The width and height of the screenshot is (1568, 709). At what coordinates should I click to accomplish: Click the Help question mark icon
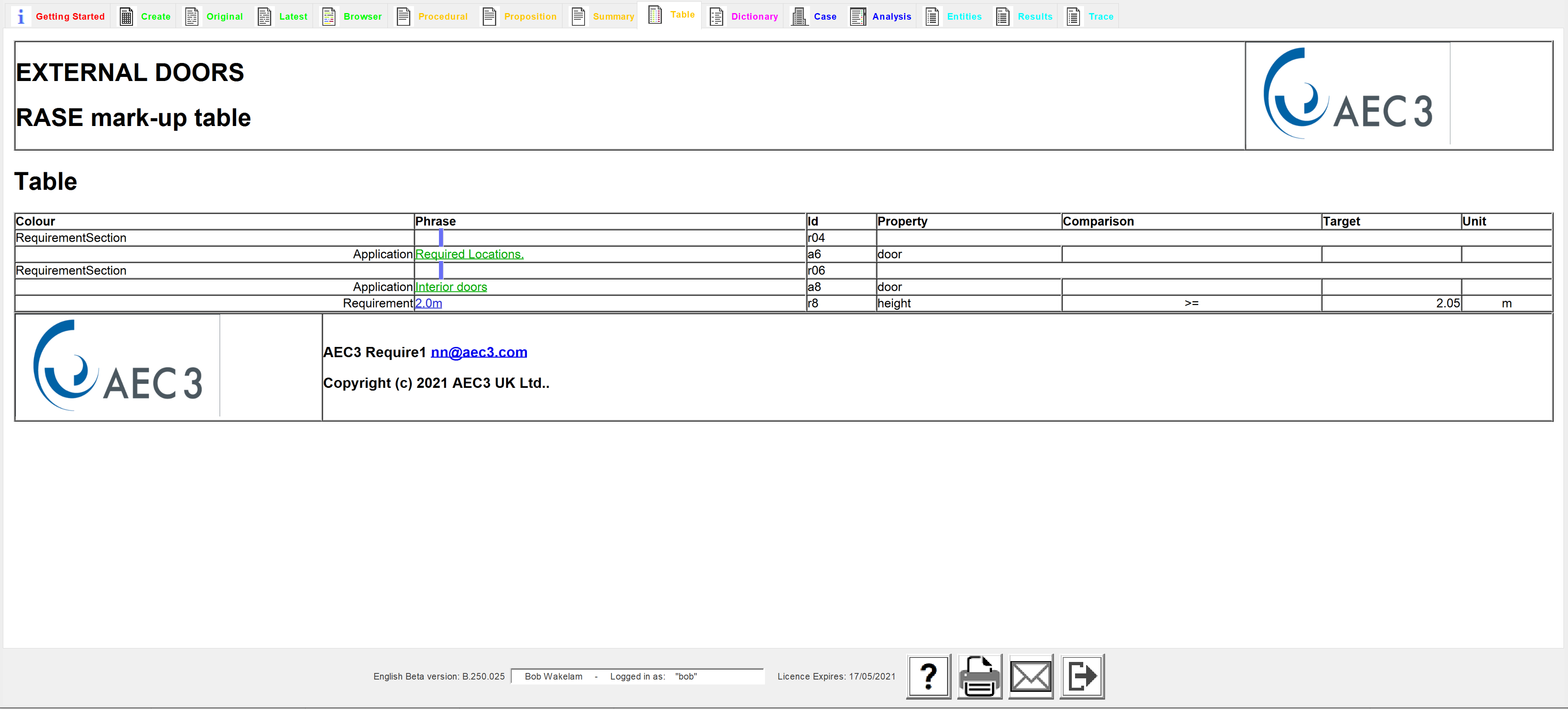[x=928, y=676]
